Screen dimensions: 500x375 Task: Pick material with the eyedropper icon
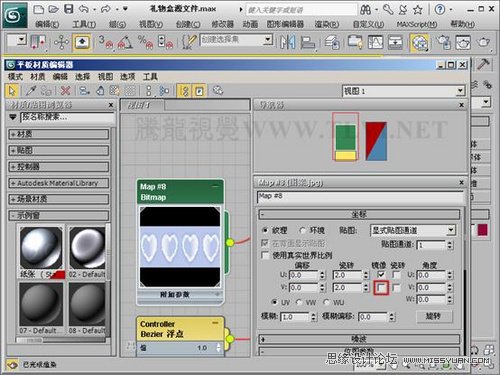(x=31, y=91)
